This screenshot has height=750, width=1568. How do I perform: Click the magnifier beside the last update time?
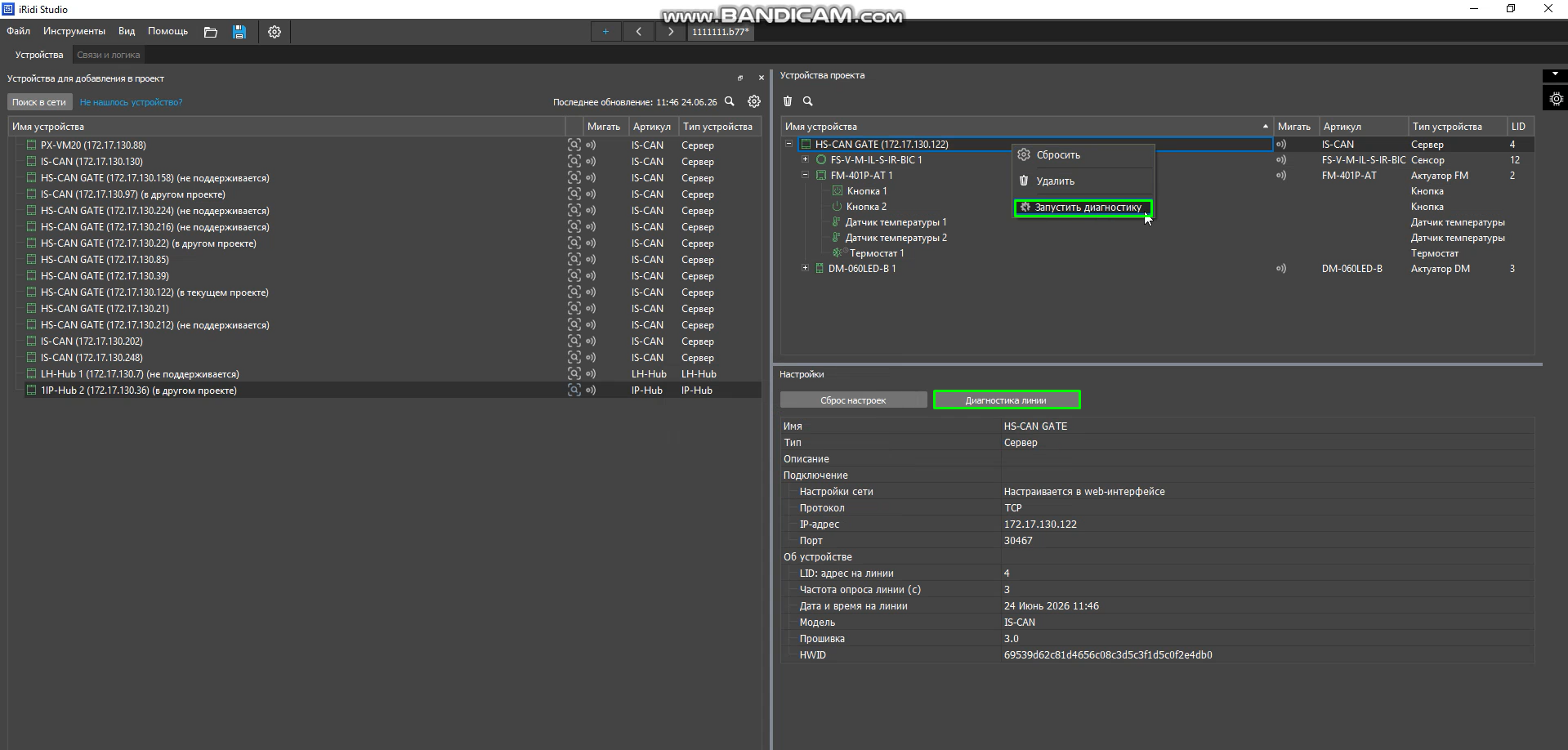[730, 102]
